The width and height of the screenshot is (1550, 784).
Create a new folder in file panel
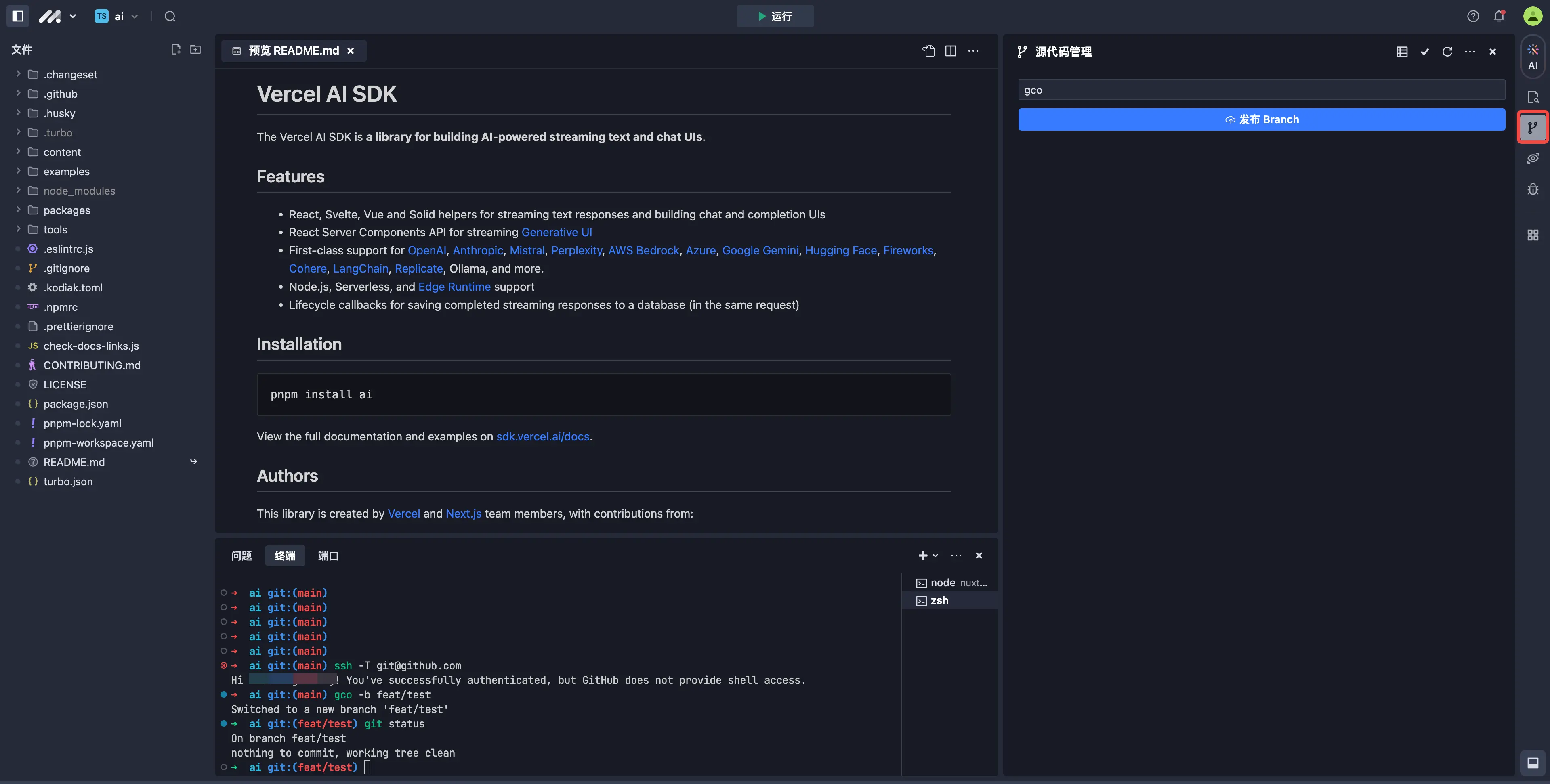pyautogui.click(x=195, y=49)
